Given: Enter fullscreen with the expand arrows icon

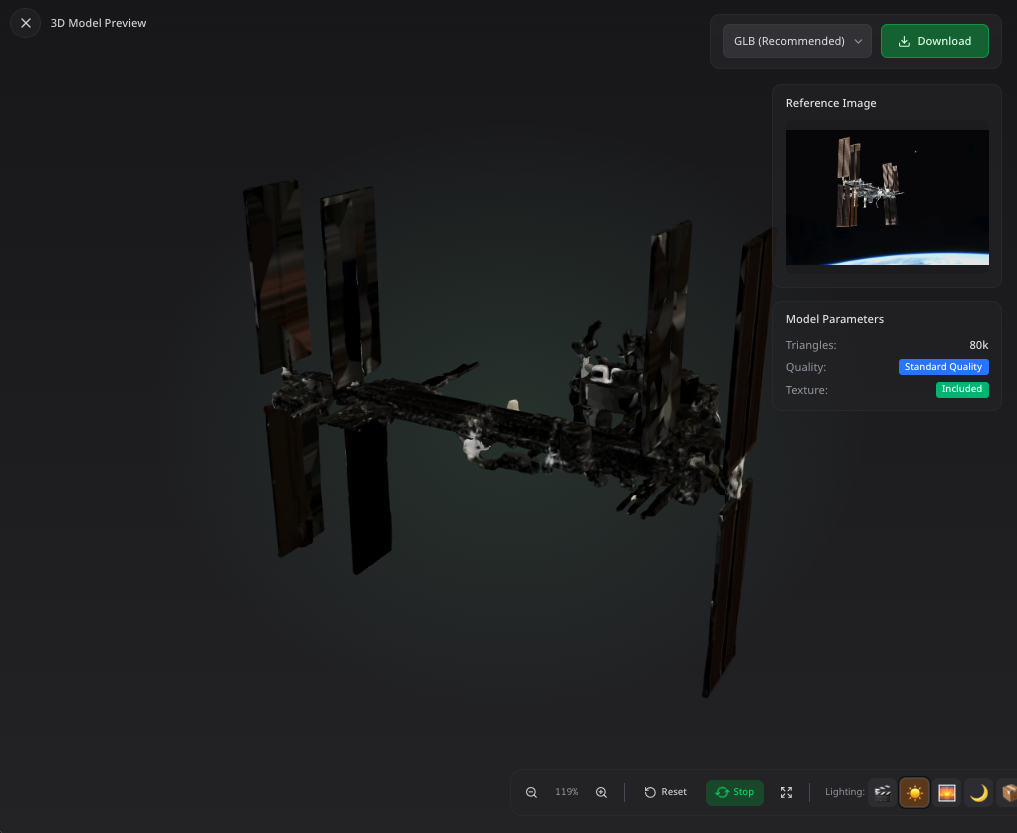Looking at the screenshot, I should coord(786,792).
